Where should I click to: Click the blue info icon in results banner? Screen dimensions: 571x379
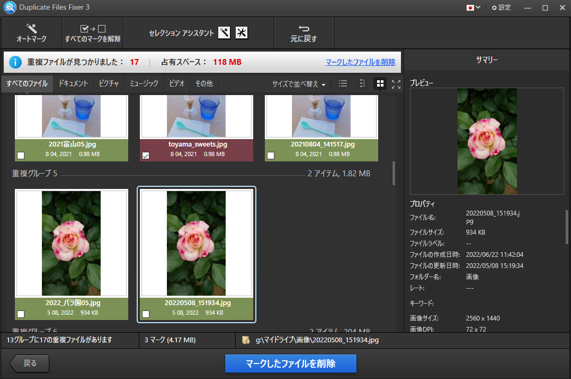(15, 62)
